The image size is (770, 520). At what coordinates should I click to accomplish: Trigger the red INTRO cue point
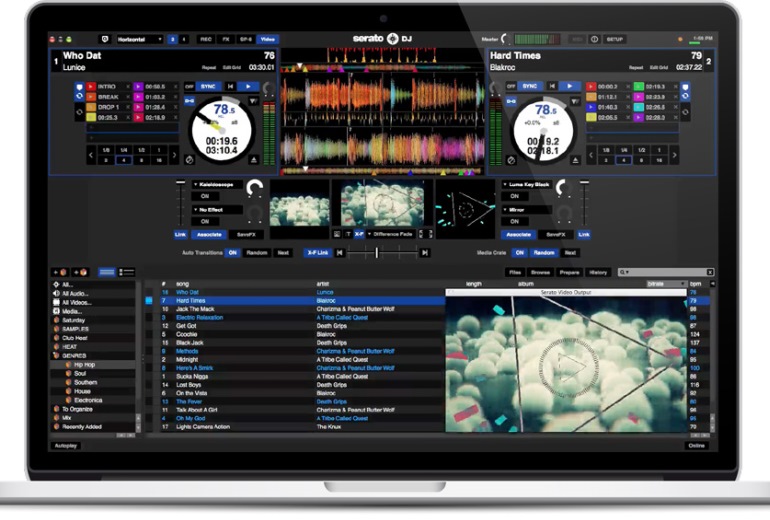91,86
